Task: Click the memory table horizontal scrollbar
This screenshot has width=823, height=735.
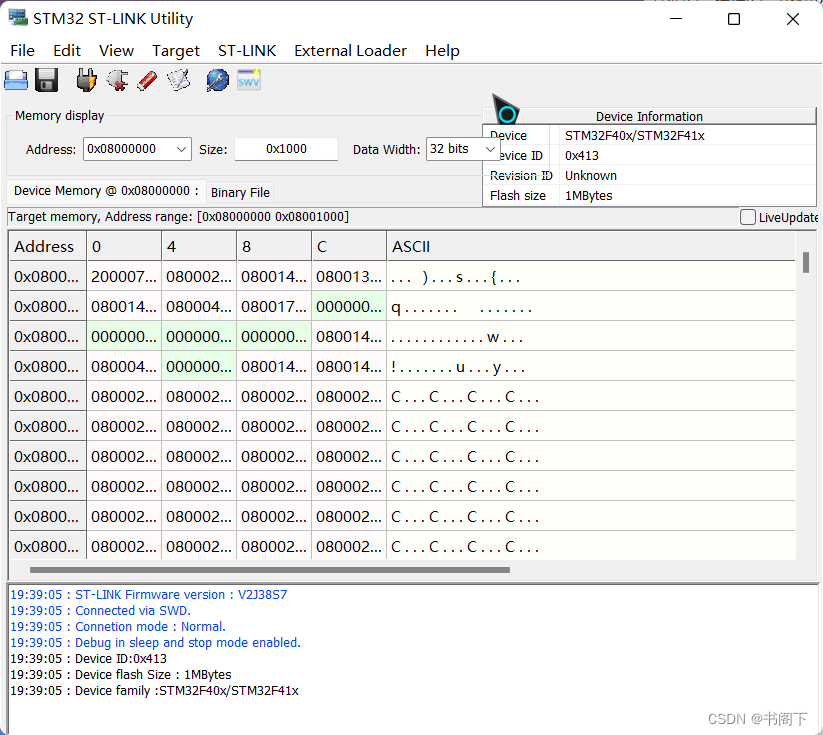Action: 270,570
